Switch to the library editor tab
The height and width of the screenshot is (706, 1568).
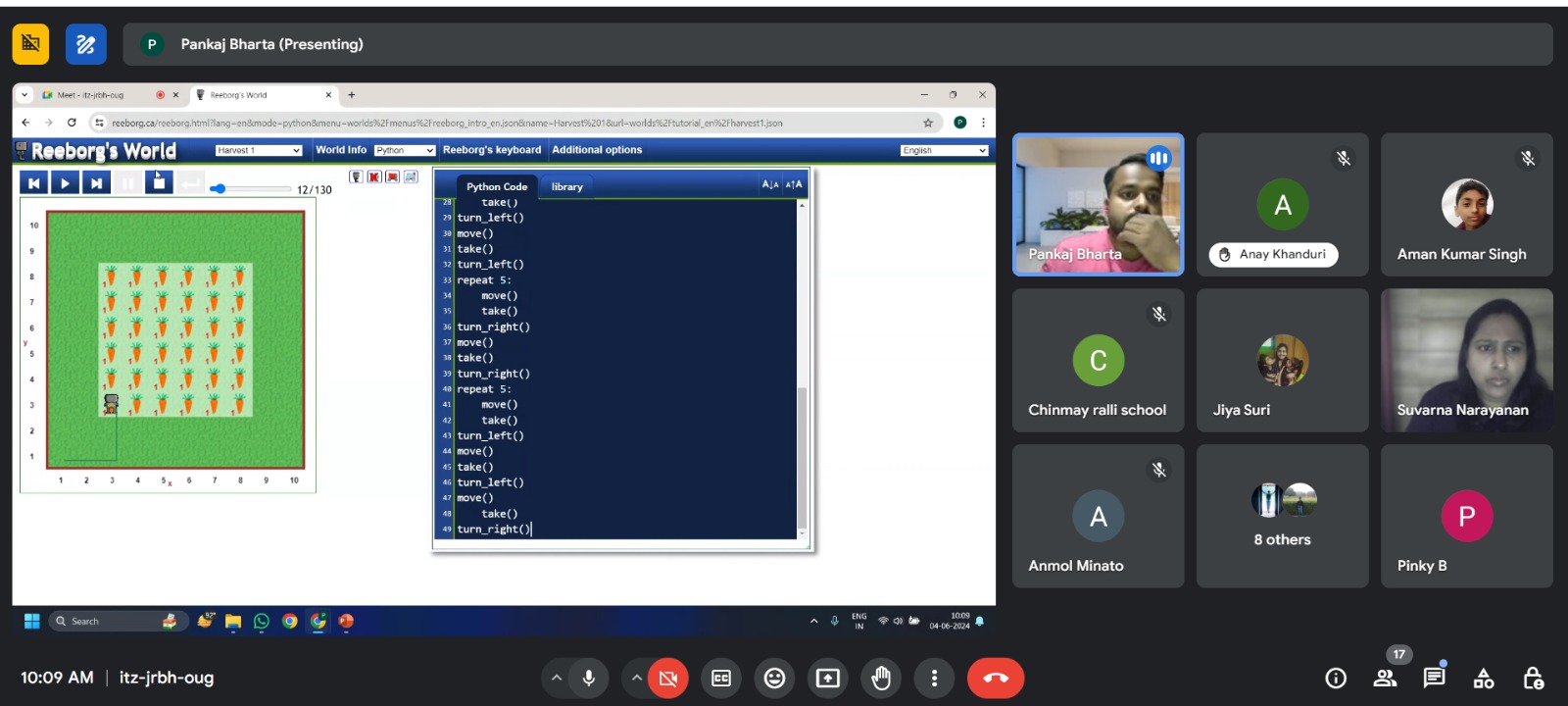click(567, 186)
